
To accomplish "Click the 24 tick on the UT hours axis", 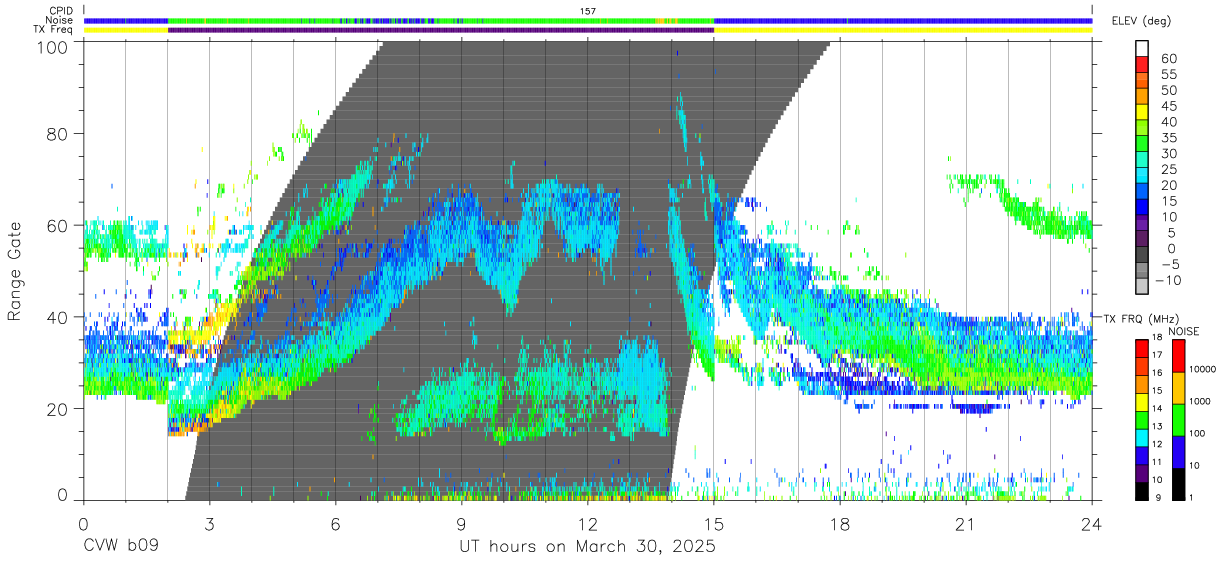I will [x=1092, y=524].
